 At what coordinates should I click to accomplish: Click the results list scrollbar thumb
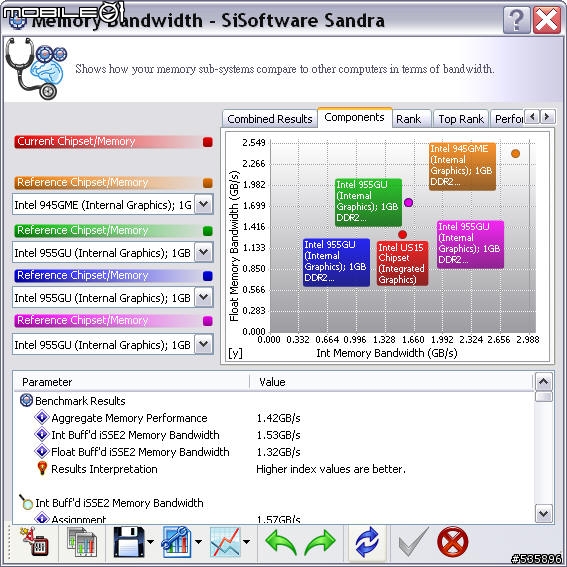(543, 396)
